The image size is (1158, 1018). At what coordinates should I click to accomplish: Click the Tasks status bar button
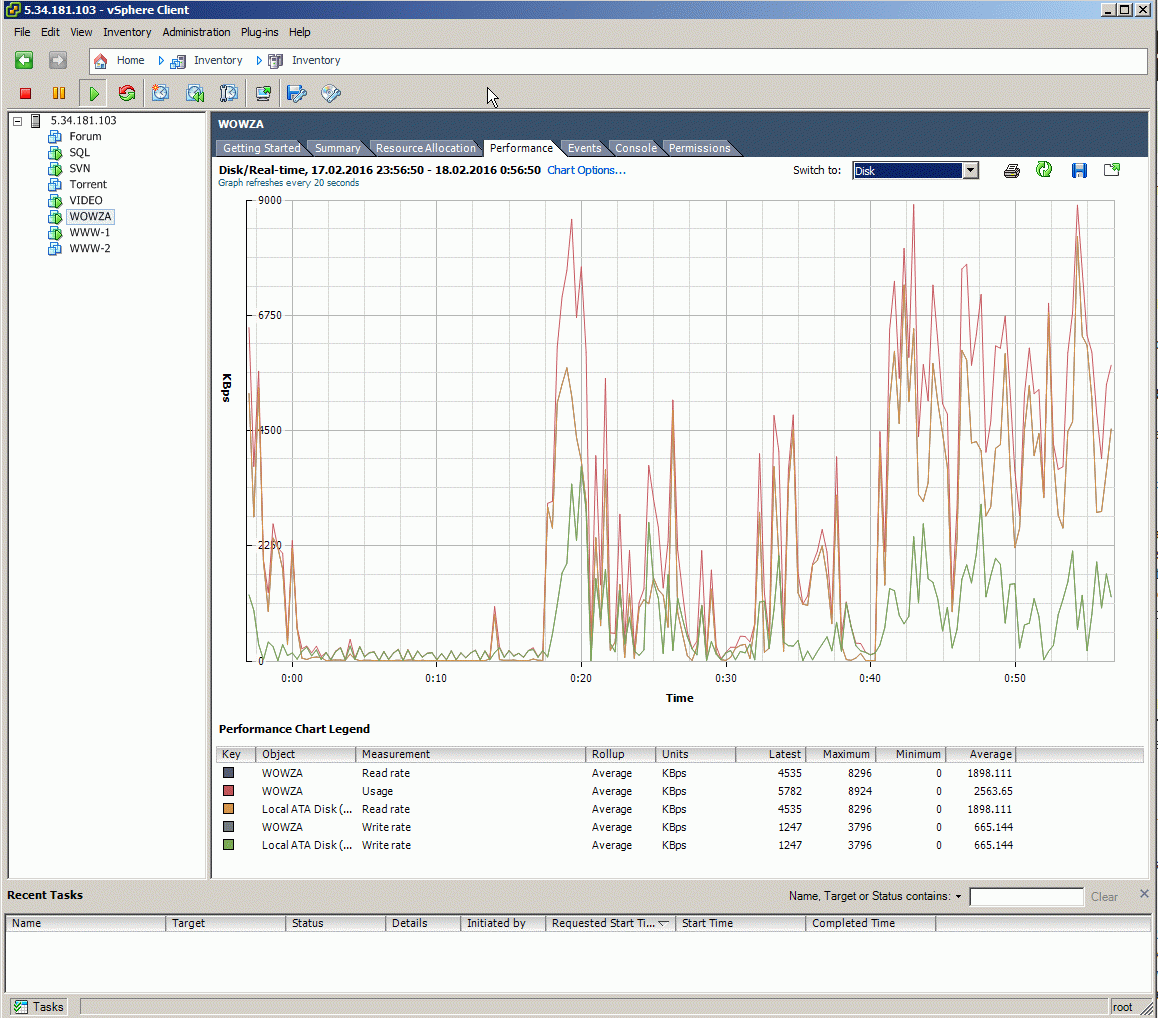pyautogui.click(x=38, y=1006)
